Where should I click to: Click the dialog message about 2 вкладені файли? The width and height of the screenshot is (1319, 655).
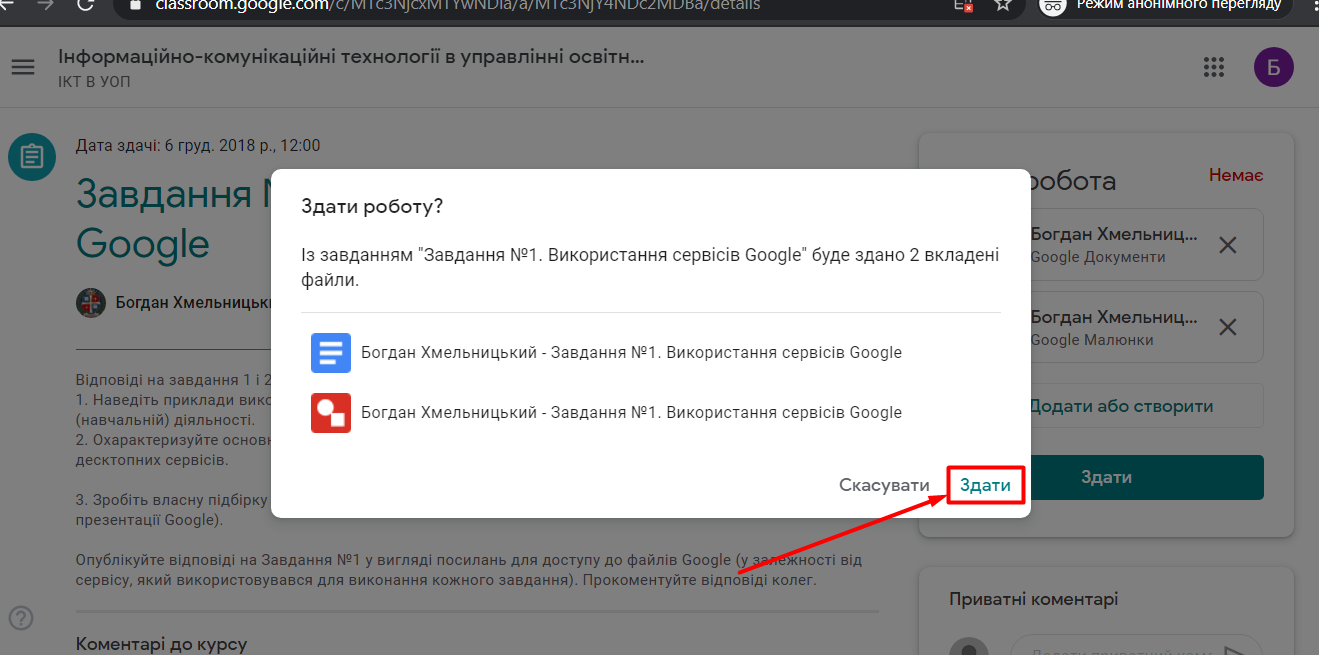pyautogui.click(x=650, y=267)
